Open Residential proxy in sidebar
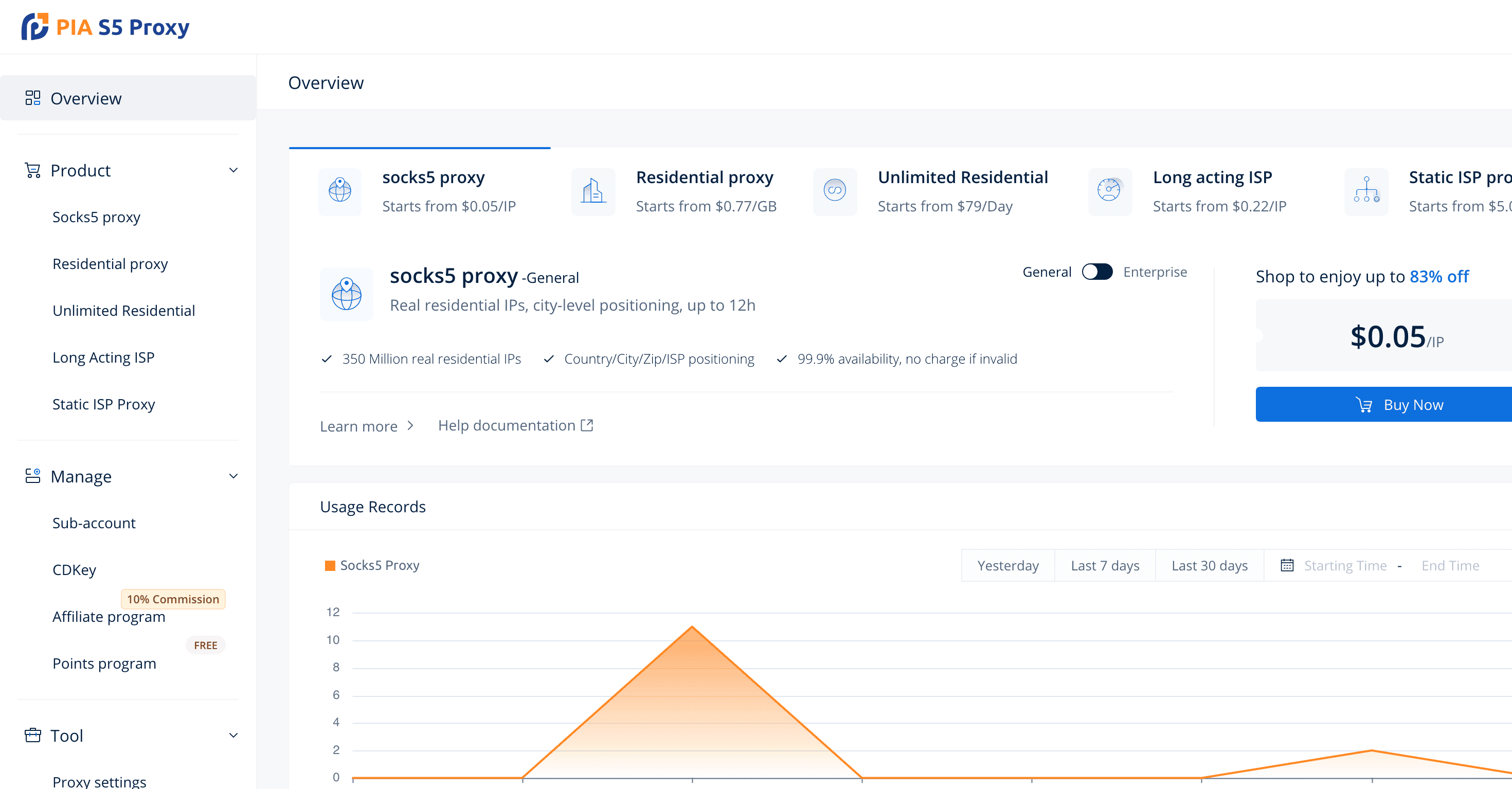 110,264
